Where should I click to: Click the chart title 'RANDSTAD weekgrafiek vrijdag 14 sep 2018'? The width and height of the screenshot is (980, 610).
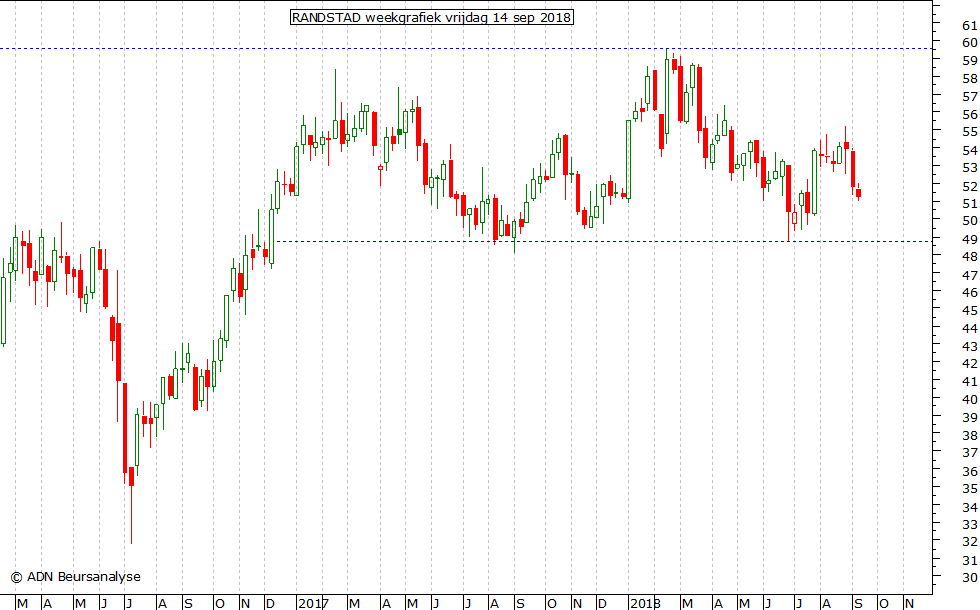click(432, 18)
